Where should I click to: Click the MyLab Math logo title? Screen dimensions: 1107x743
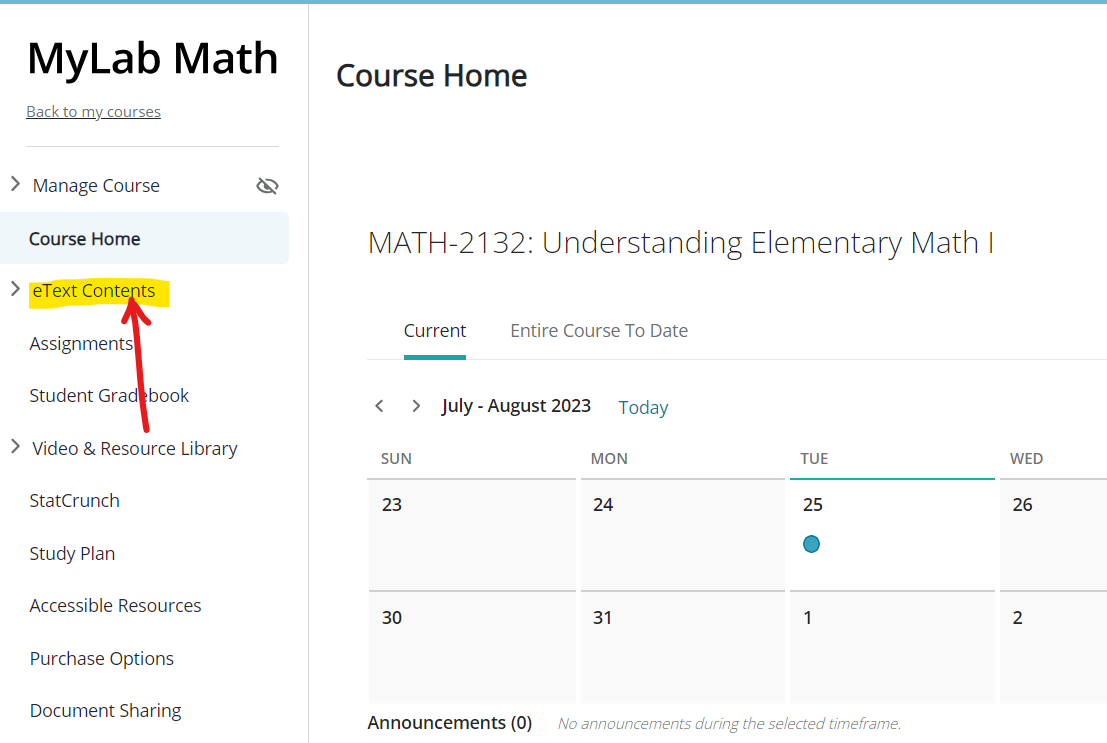click(152, 59)
